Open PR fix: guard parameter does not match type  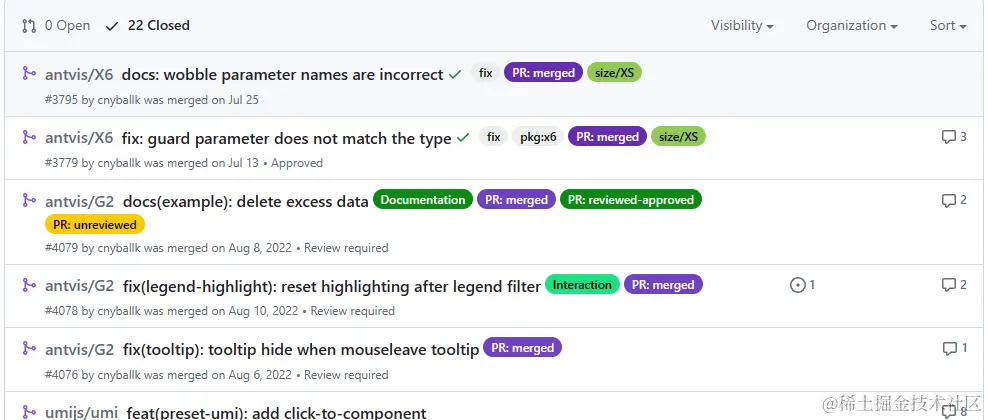click(287, 138)
